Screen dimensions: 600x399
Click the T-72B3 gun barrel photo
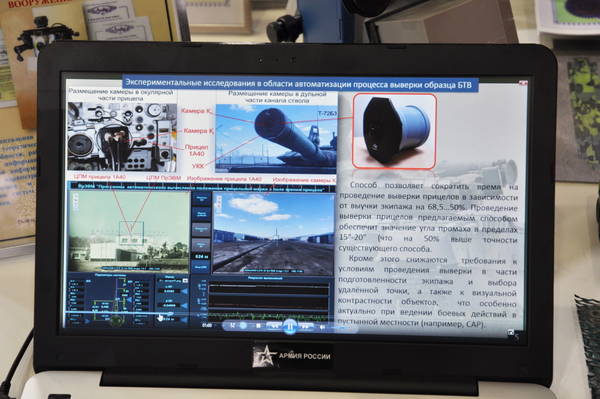(276, 138)
